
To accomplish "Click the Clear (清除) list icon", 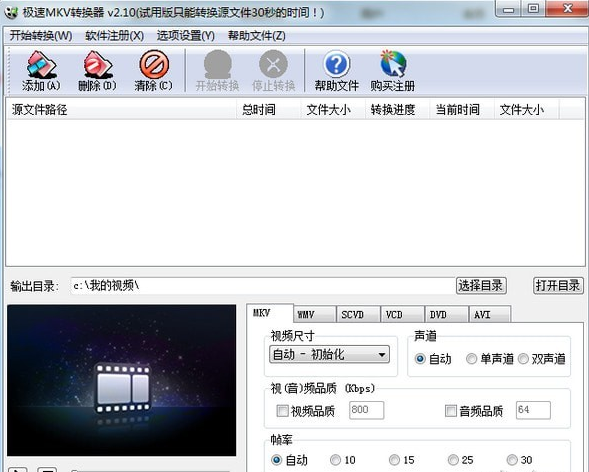I will tap(154, 71).
